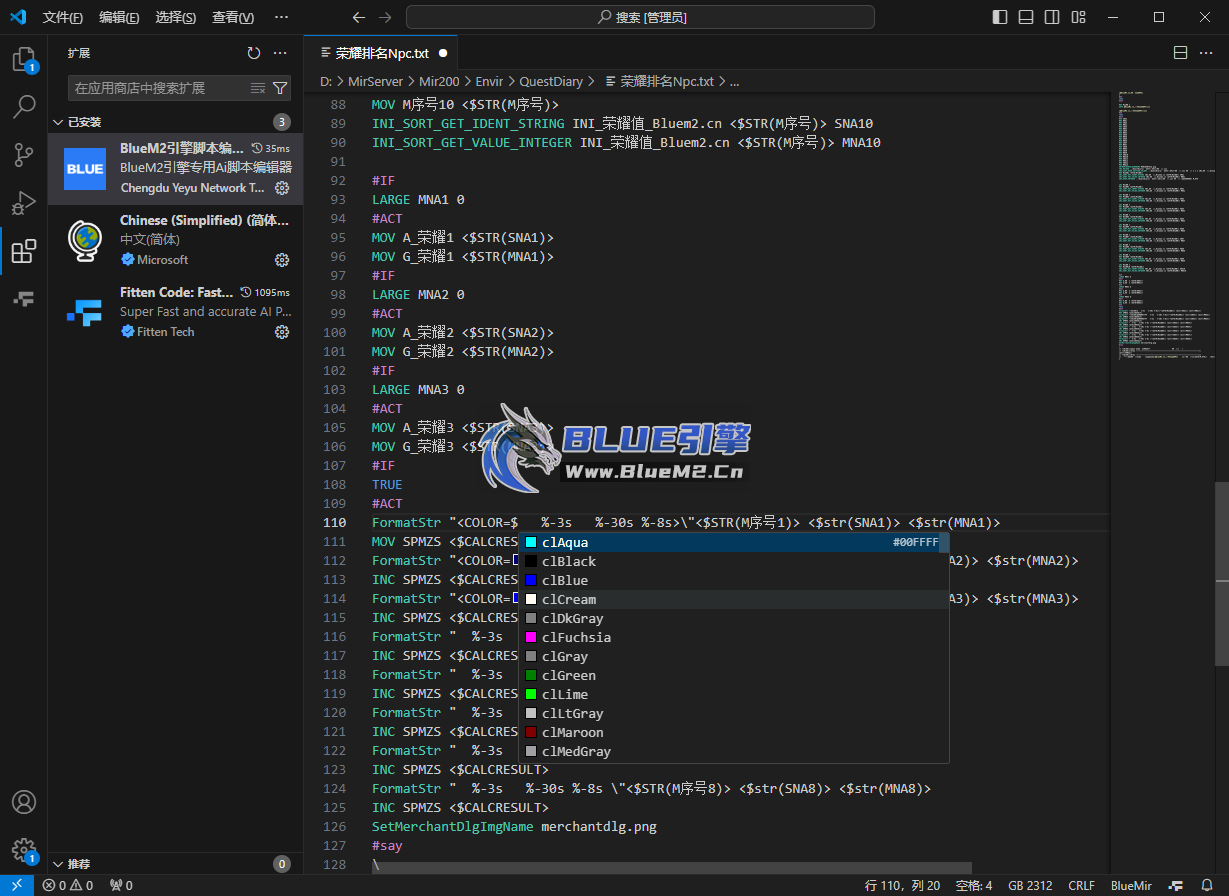Toggle the secondary sidebar visibility
Viewport: 1229px width, 896px height.
[1052, 17]
